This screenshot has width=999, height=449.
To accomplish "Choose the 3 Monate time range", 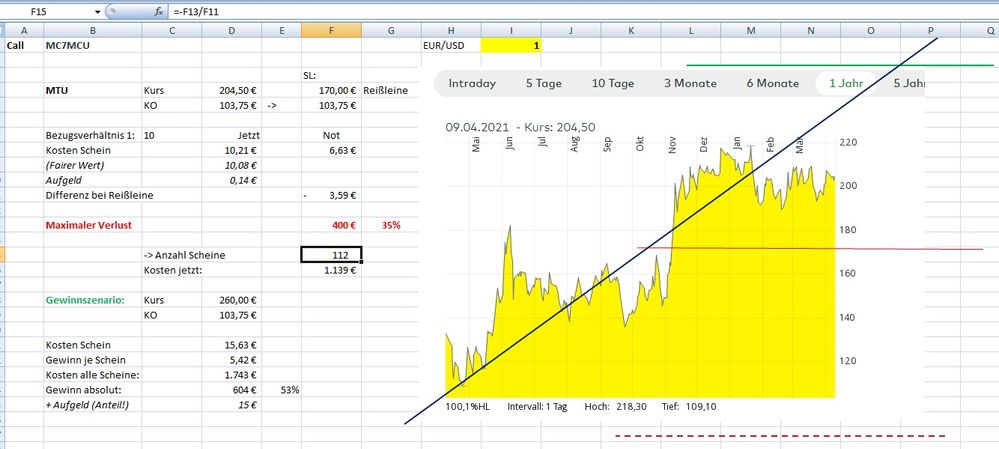I will tap(690, 83).
